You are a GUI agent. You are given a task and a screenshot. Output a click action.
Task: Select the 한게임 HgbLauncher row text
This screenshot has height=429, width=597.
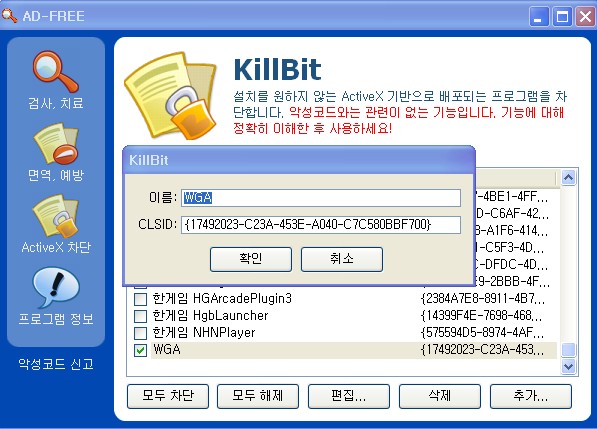pos(210,316)
